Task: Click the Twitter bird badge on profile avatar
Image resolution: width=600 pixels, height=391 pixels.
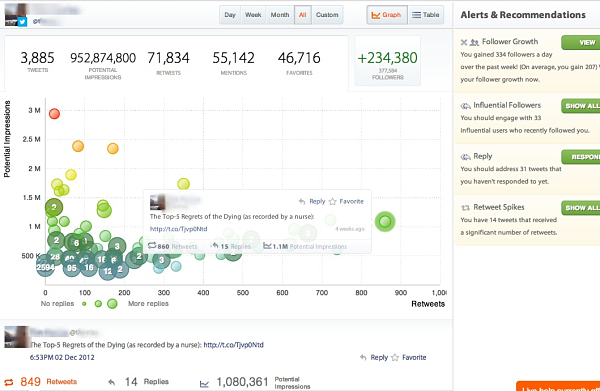Action: [x=22, y=22]
